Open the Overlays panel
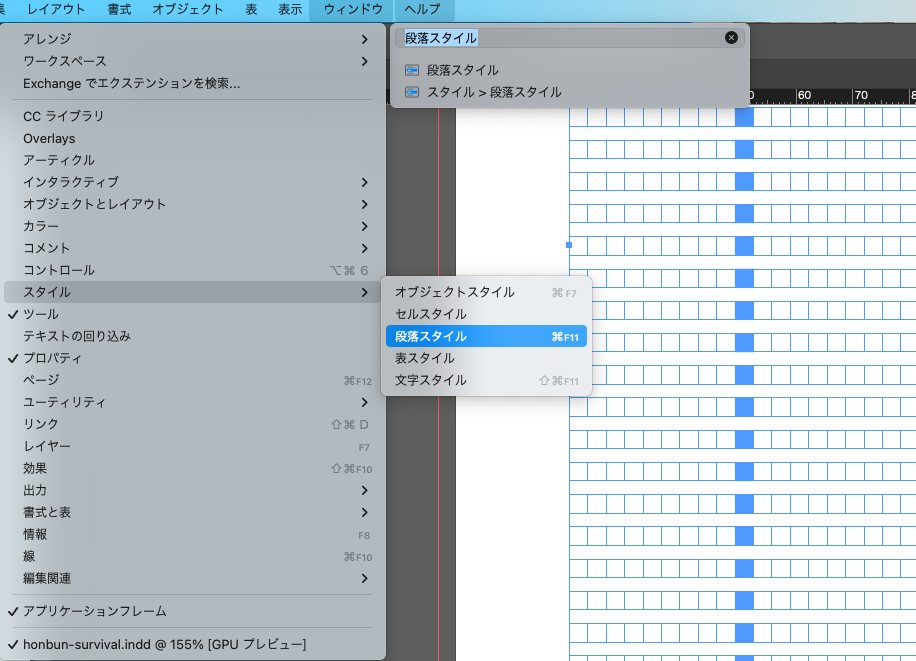916x661 pixels. coord(195,139)
